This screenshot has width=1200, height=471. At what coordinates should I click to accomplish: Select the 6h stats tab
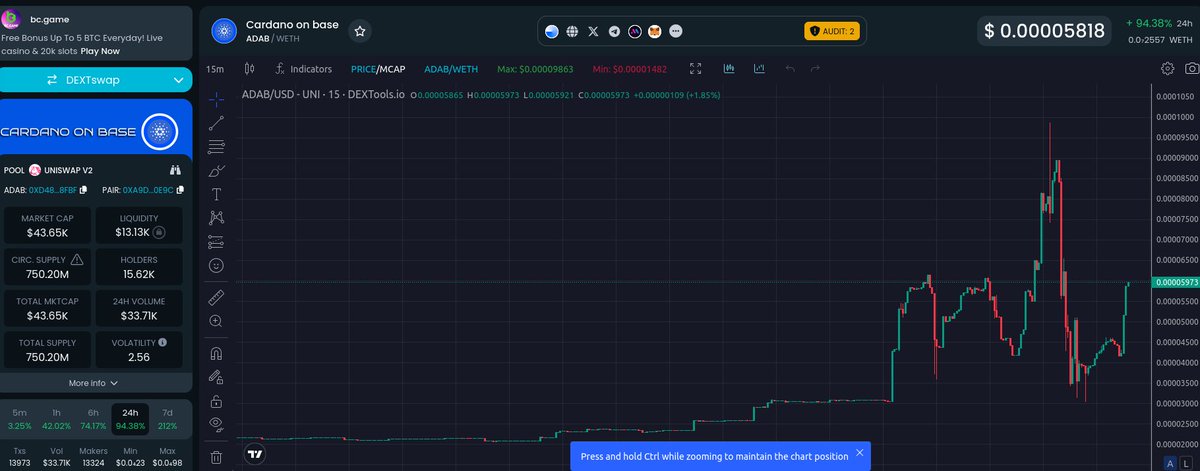[x=93, y=418]
